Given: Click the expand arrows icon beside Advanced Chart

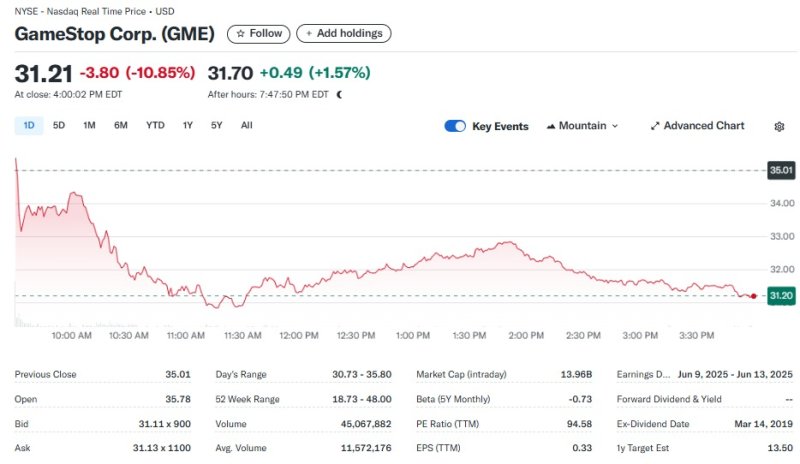Looking at the screenshot, I should pos(655,126).
